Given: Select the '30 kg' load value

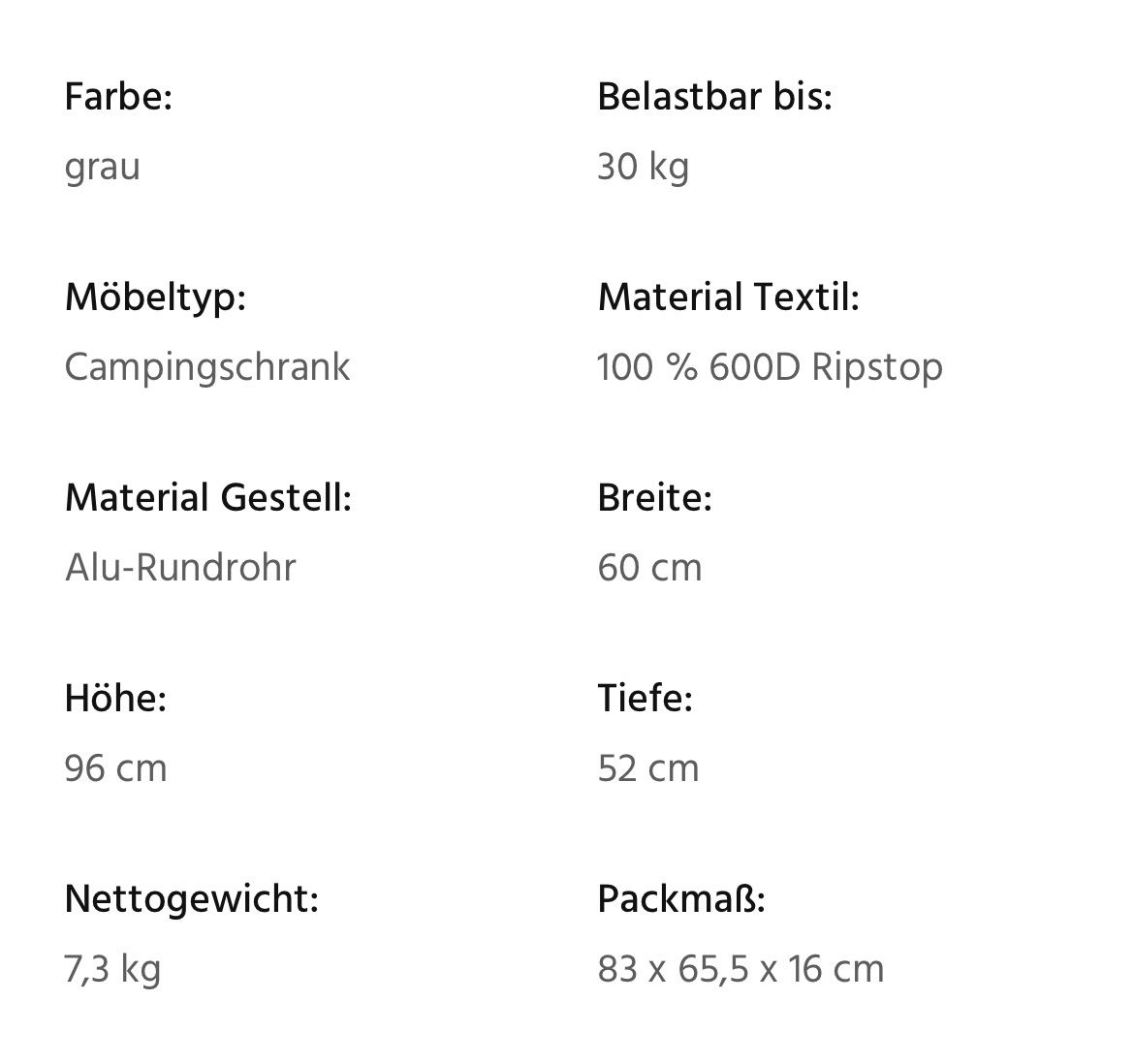Looking at the screenshot, I should click(643, 168).
